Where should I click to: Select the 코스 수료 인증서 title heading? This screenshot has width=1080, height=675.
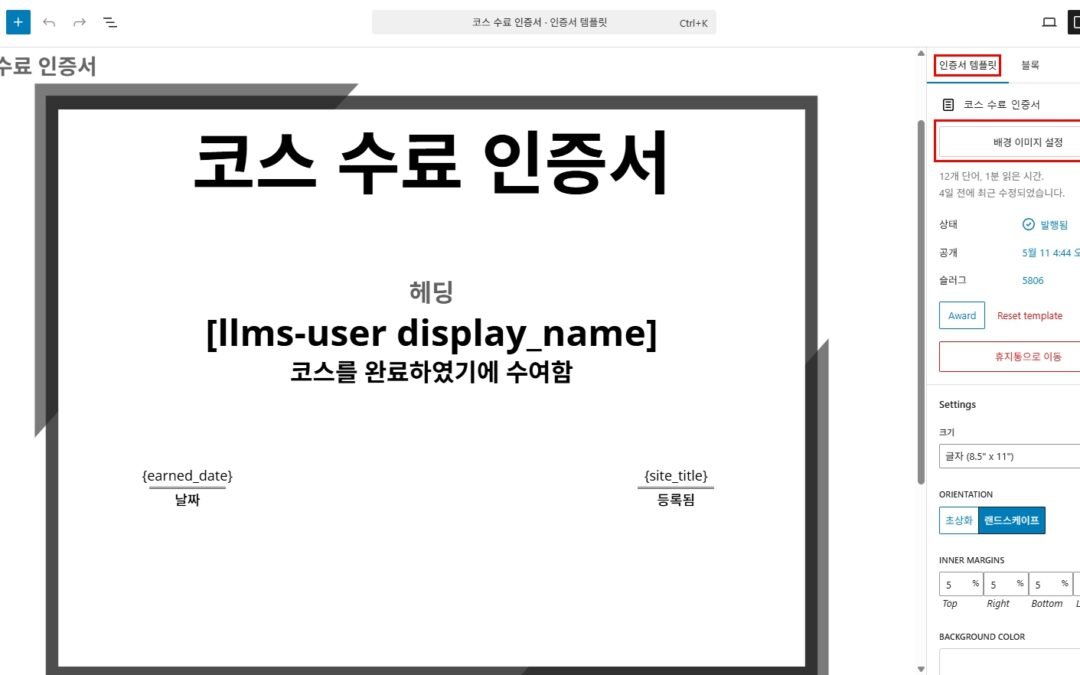tap(431, 164)
